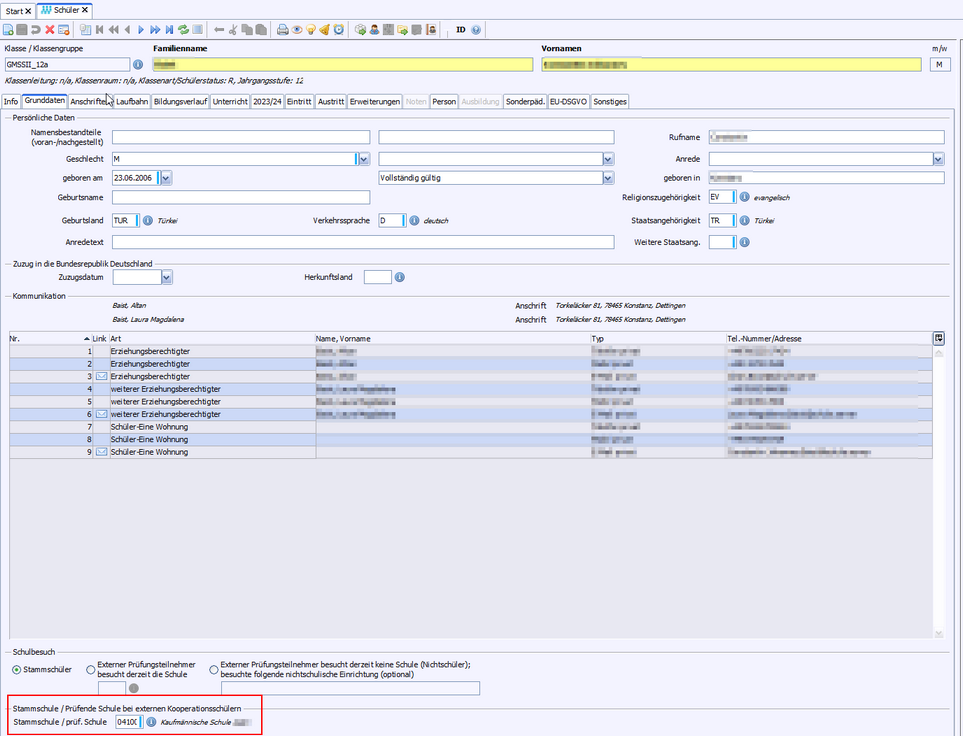
Task: Click the Tel.-Nummer/Adresse column header
Action: click(828, 339)
